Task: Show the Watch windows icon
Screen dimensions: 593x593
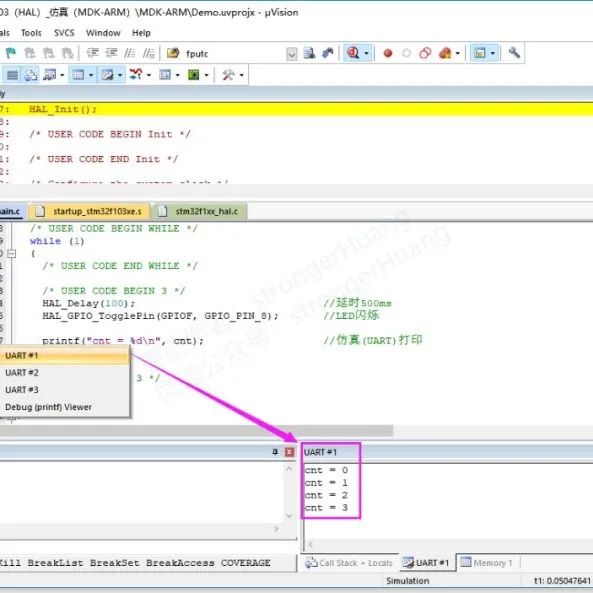Action: click(x=50, y=75)
